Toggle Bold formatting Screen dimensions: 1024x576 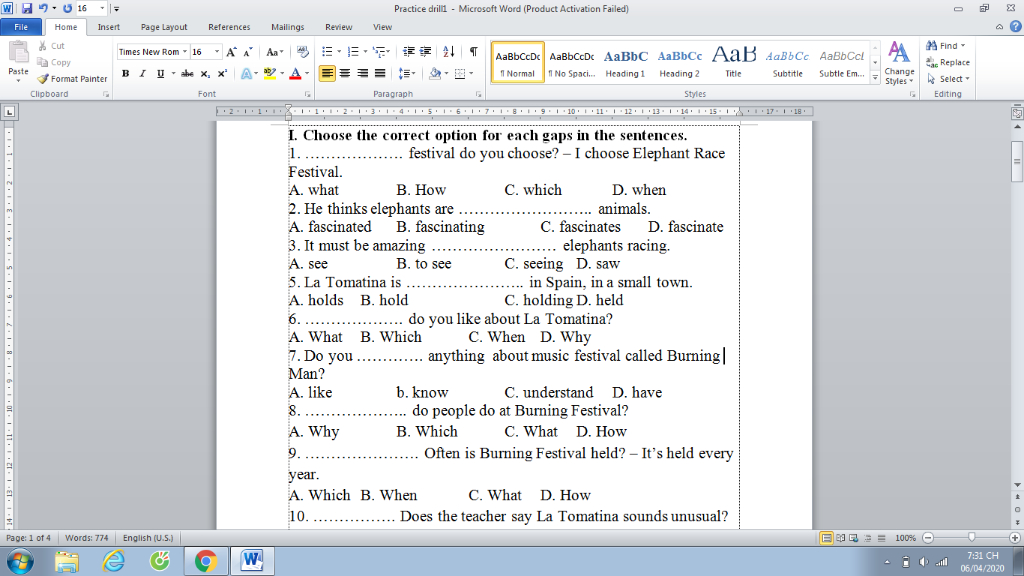coord(125,74)
